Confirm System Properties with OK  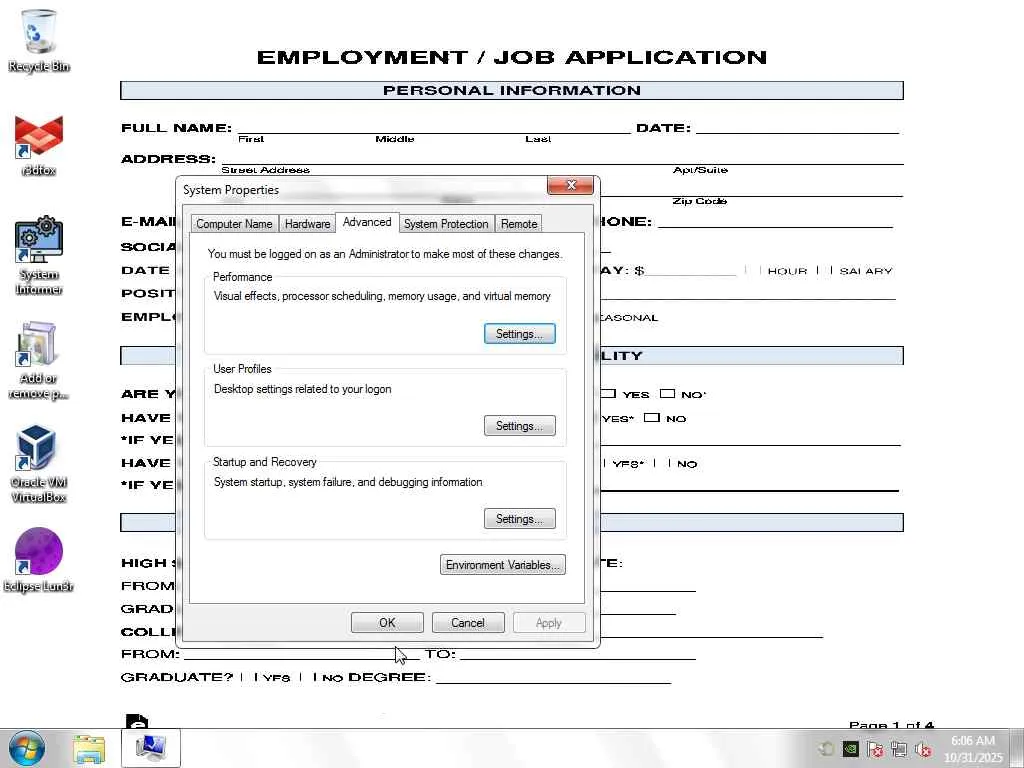pyautogui.click(x=387, y=622)
